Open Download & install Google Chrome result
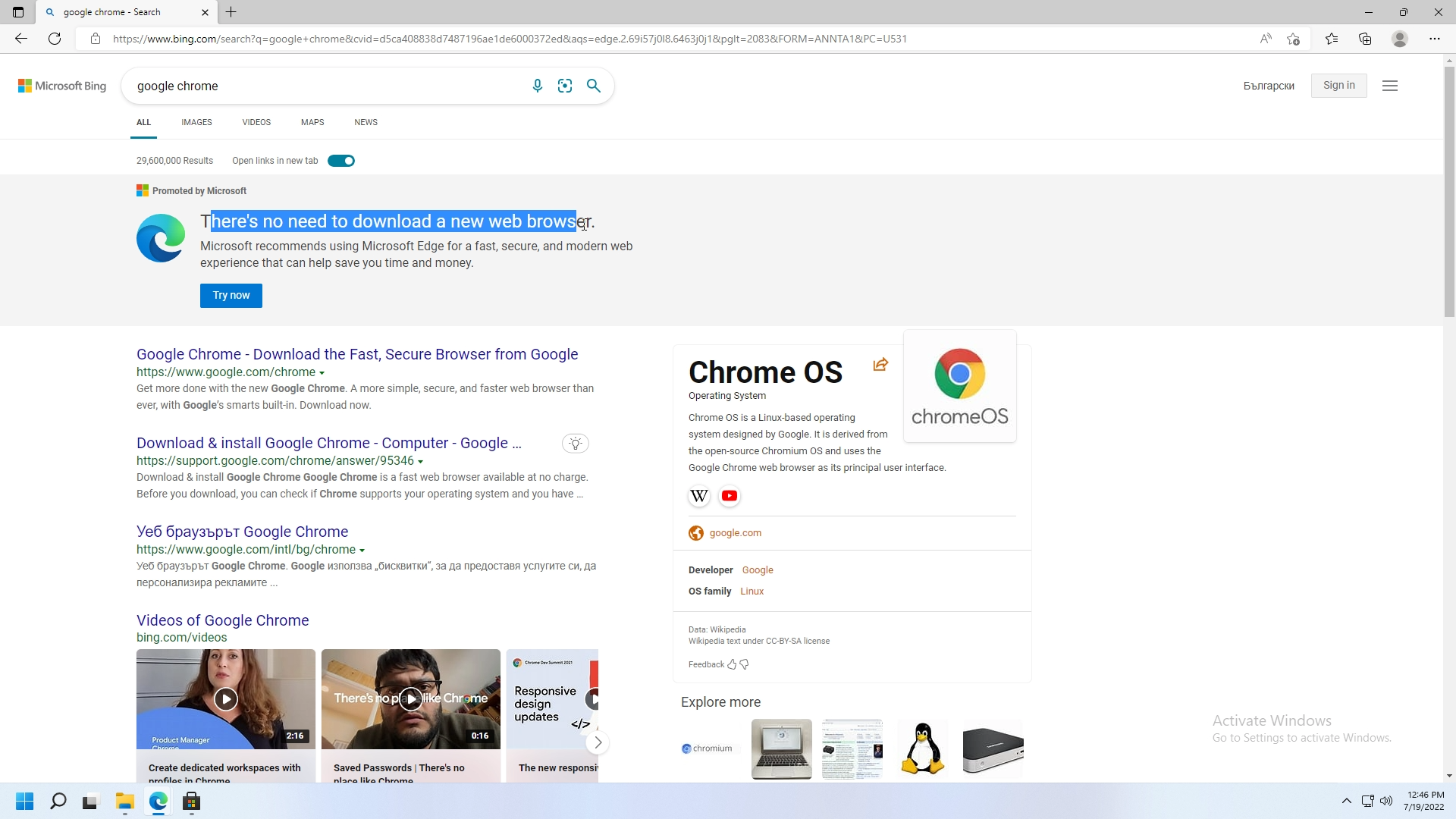 pyautogui.click(x=329, y=443)
